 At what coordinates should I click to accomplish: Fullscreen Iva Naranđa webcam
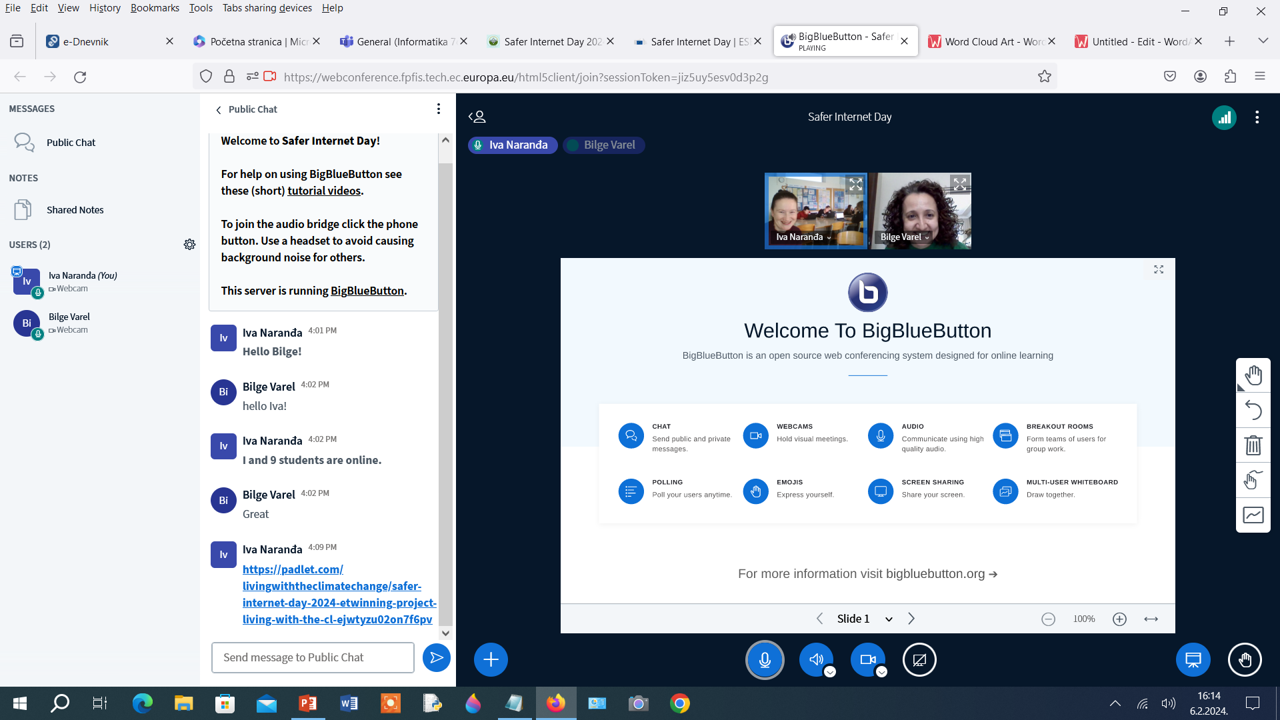[x=855, y=185]
